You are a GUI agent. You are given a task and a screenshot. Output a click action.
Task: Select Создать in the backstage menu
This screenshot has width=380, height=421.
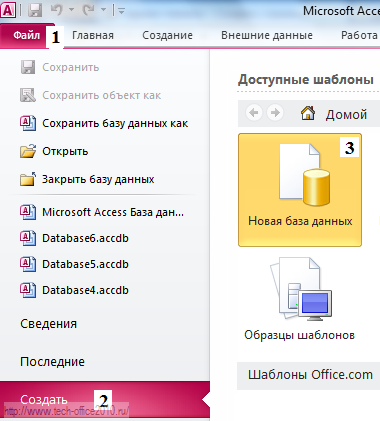(x=105, y=399)
